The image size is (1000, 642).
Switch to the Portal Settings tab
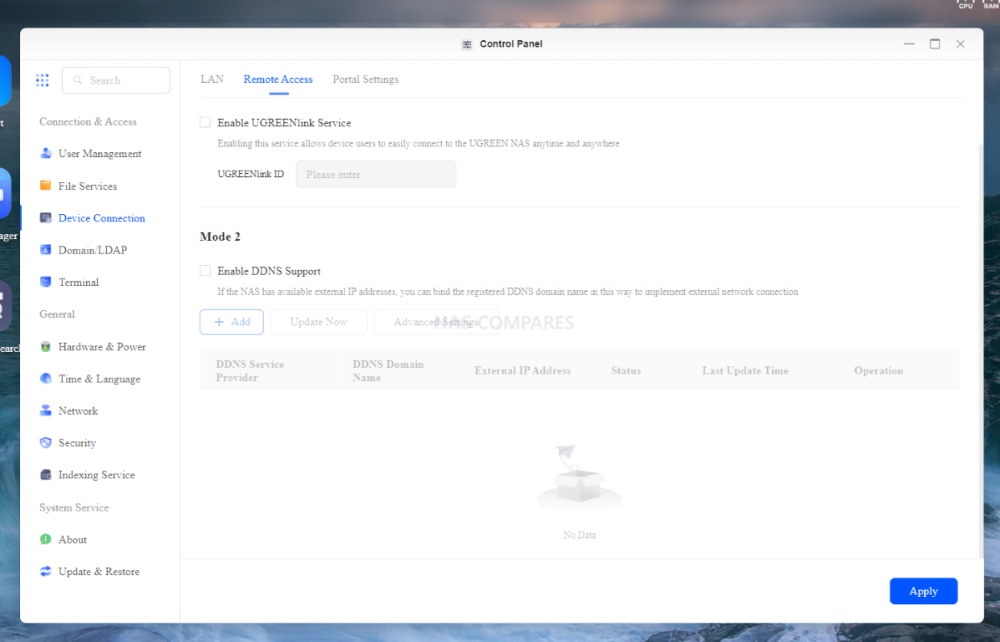coord(365,80)
